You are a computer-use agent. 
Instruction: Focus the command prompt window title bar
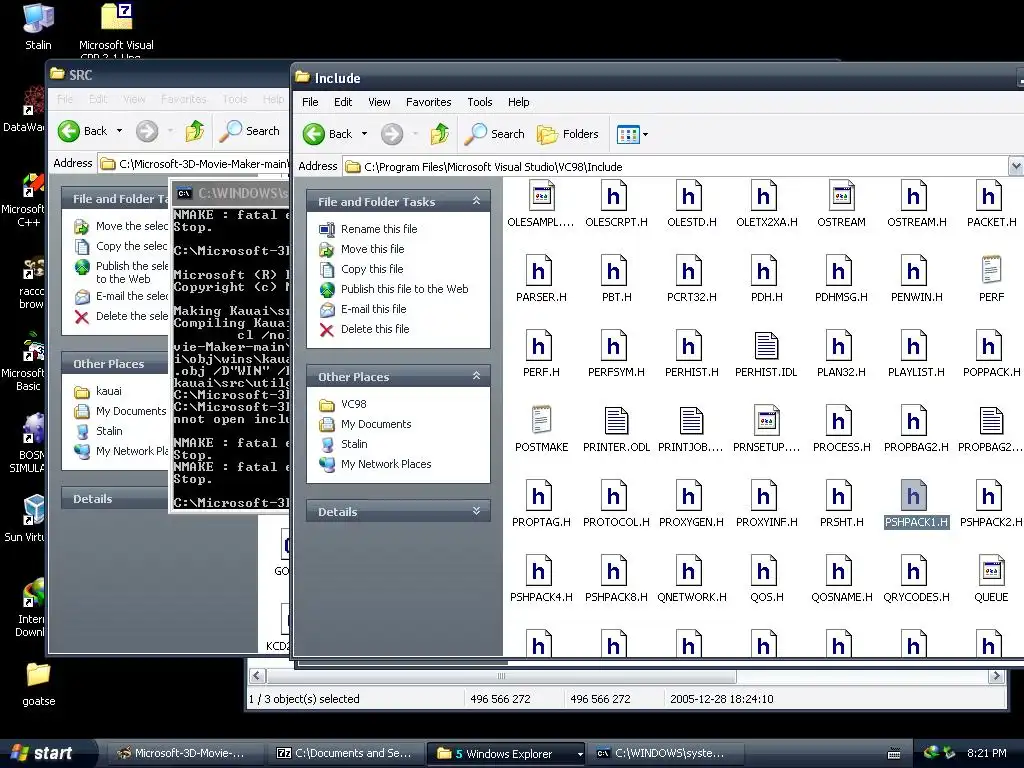(231, 193)
